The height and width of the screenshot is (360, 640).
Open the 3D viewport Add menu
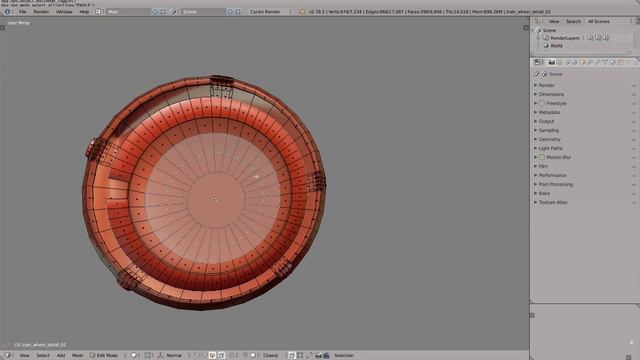coord(61,356)
